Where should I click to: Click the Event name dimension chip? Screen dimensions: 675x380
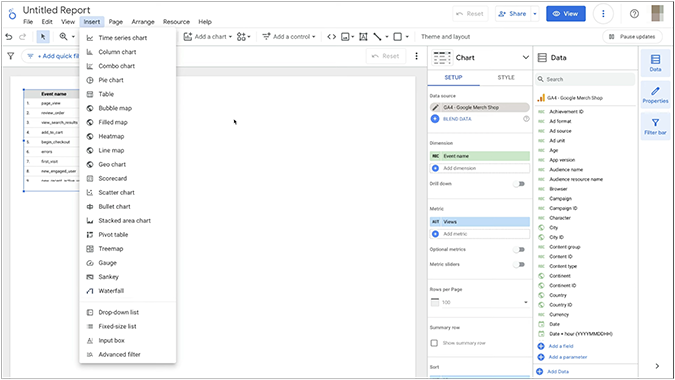[x=480, y=156]
